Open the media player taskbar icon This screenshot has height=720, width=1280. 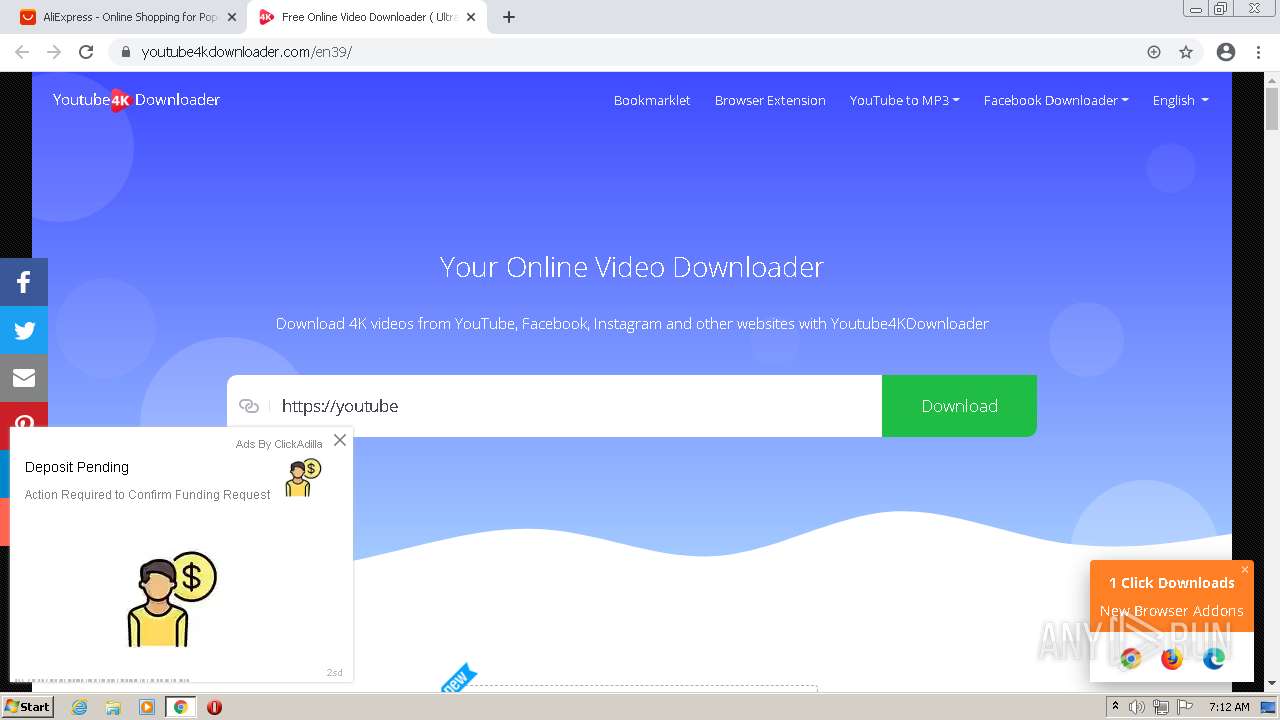point(147,707)
